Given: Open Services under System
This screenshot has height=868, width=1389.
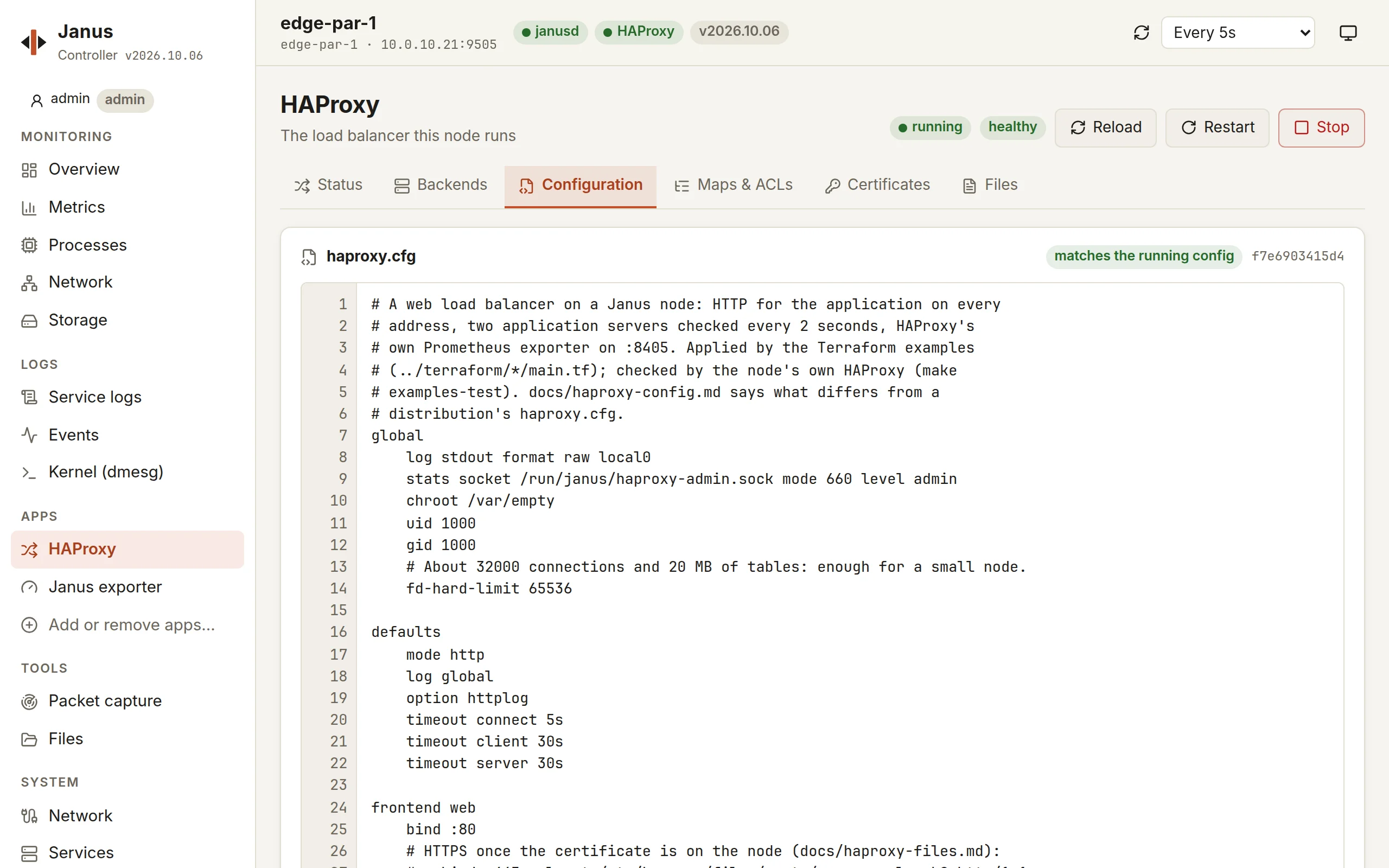Looking at the screenshot, I should pos(128,853).
